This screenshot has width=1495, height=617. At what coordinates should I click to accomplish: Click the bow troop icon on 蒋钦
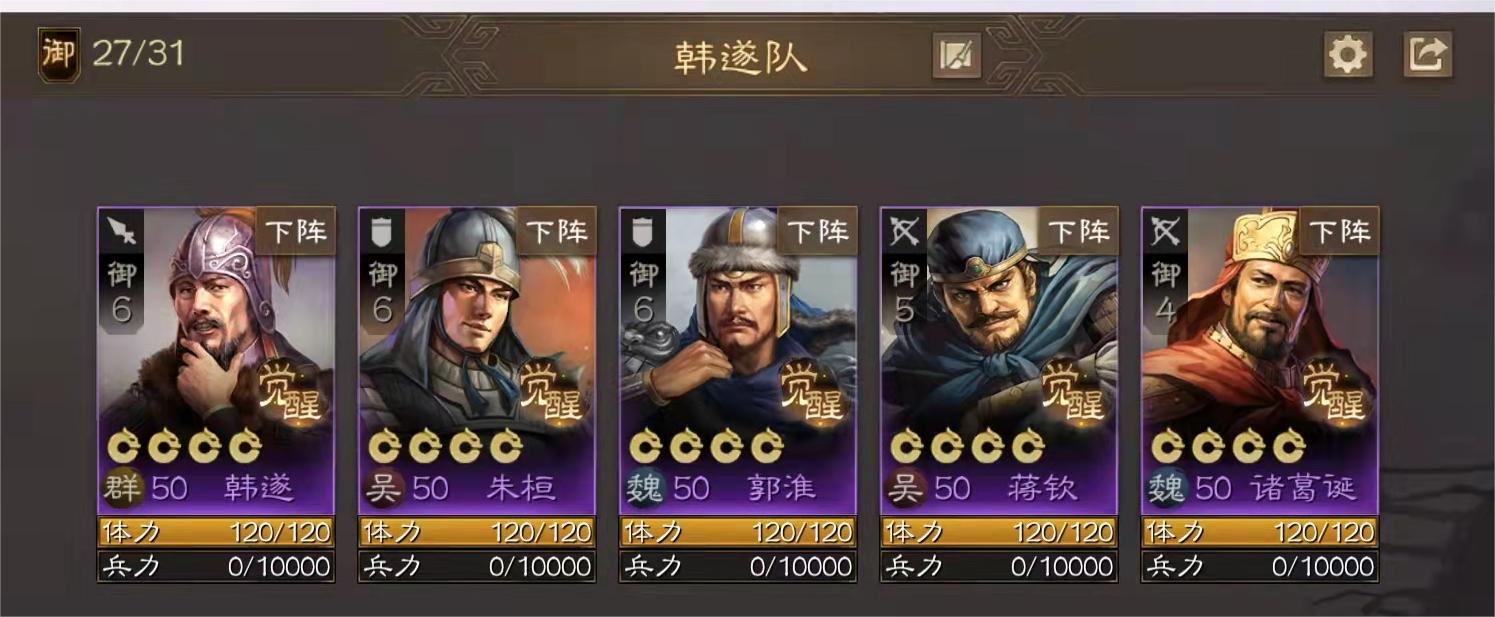904,232
